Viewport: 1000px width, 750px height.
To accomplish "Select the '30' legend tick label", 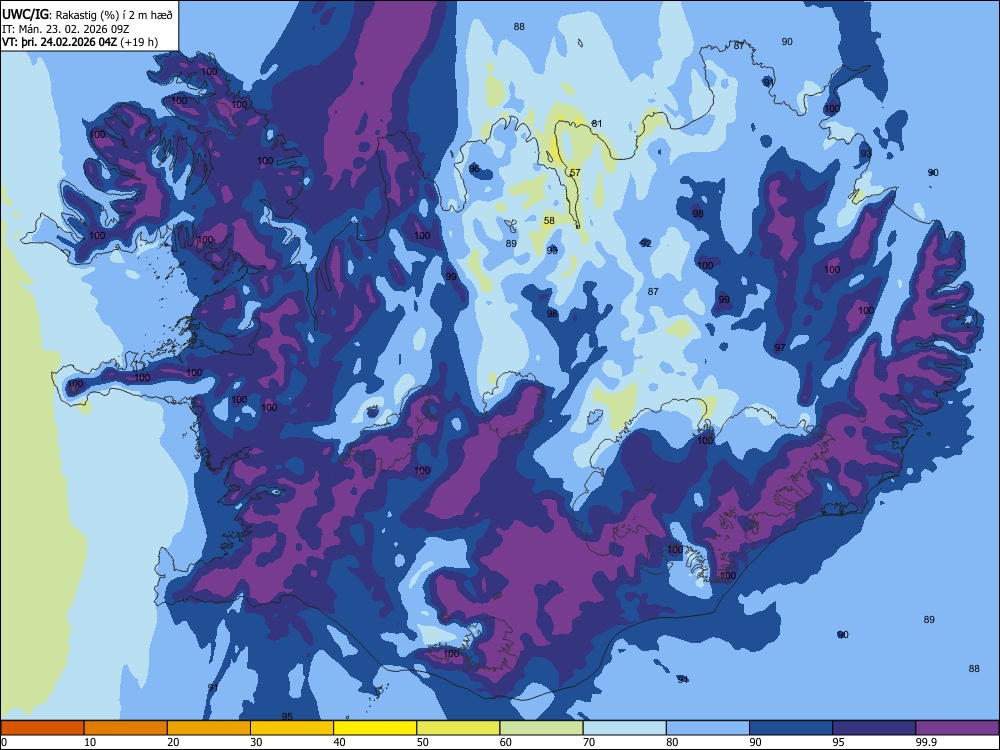I will click(x=256, y=742).
